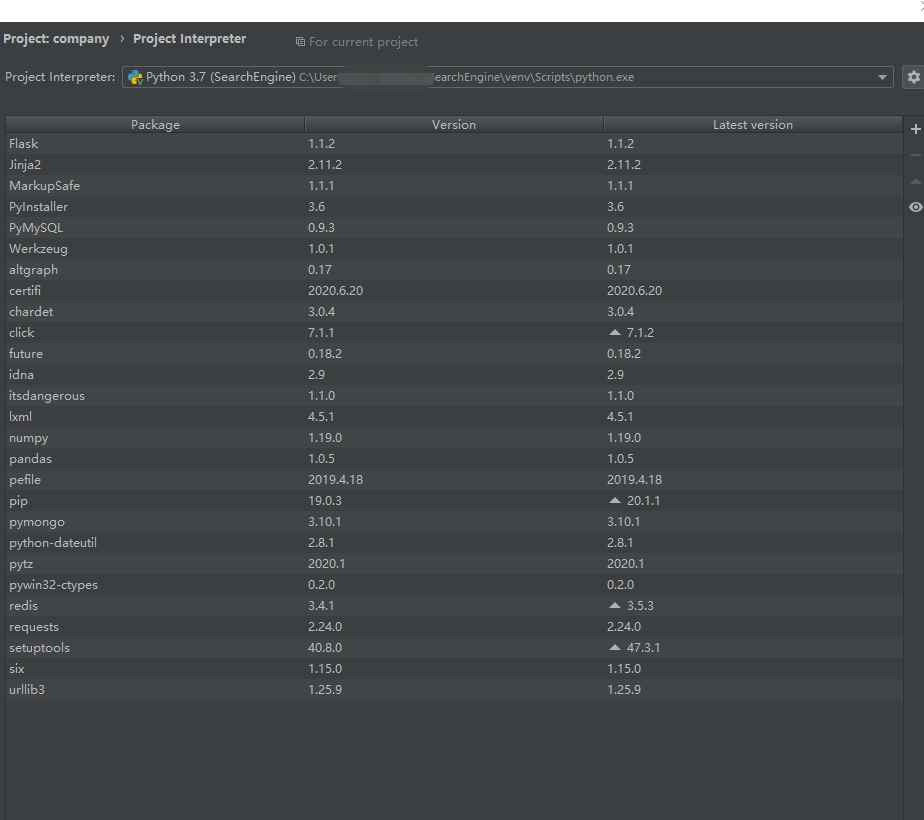Viewport: 924px width, 820px height.
Task: Expand the Project Interpreter dropdown arrow
Action: [x=882, y=77]
